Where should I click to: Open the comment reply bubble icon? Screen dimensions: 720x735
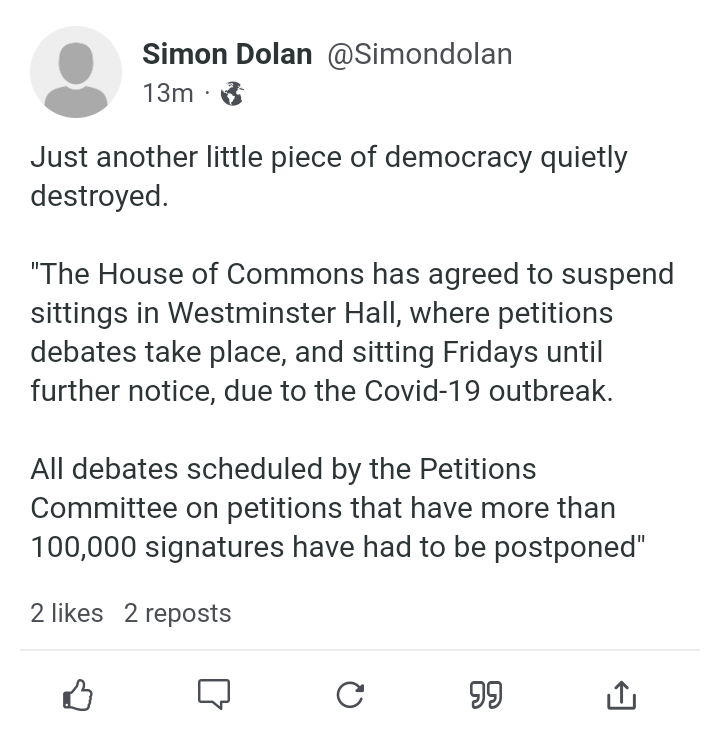point(214,694)
